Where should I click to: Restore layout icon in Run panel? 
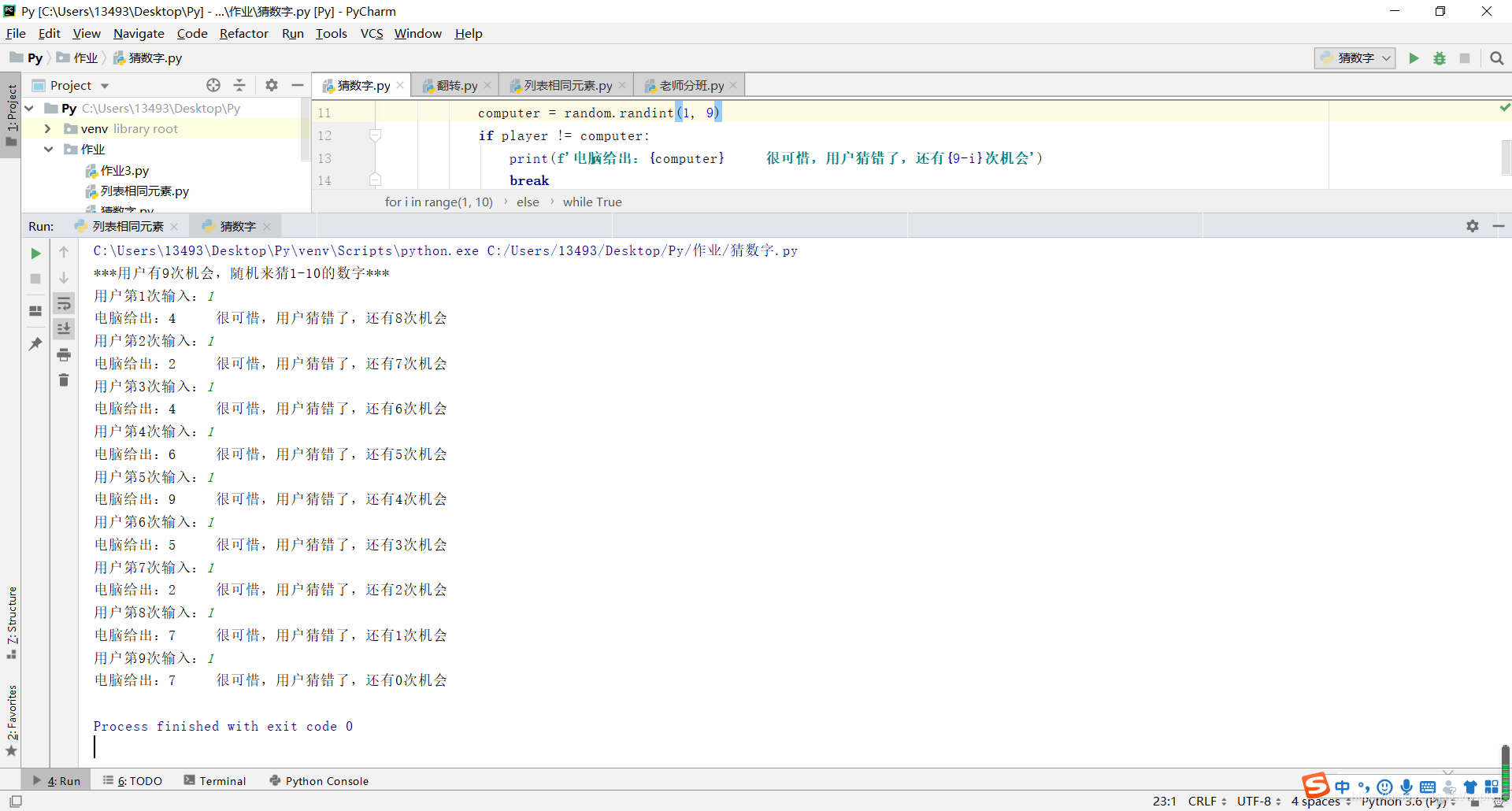pos(35,311)
